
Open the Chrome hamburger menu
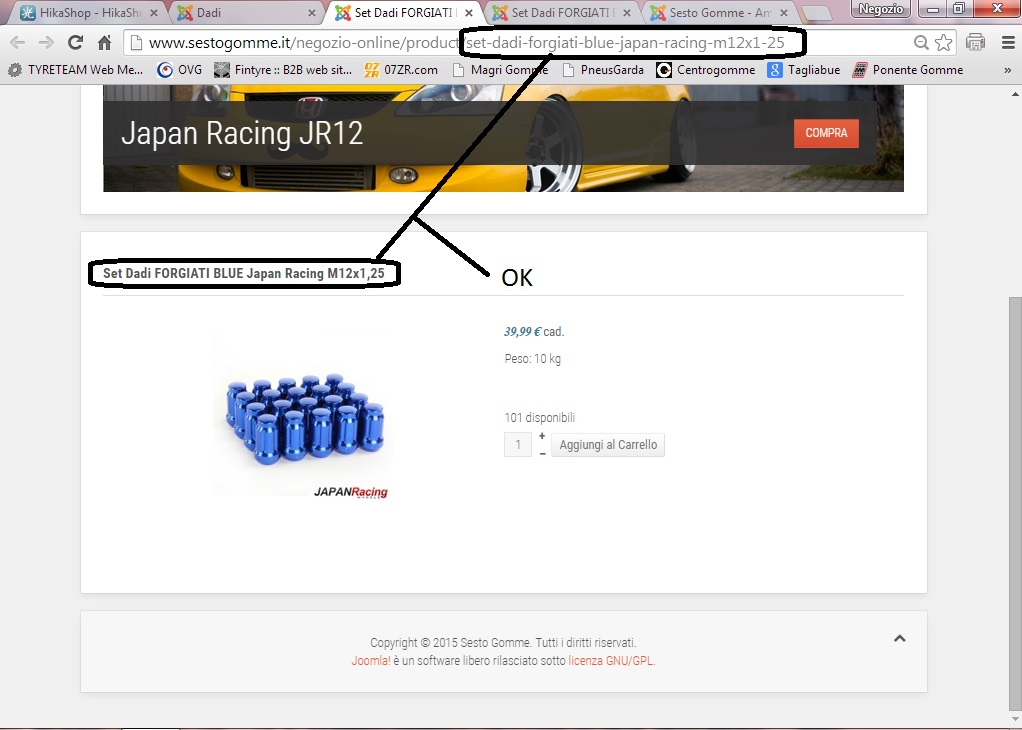(x=1008, y=43)
